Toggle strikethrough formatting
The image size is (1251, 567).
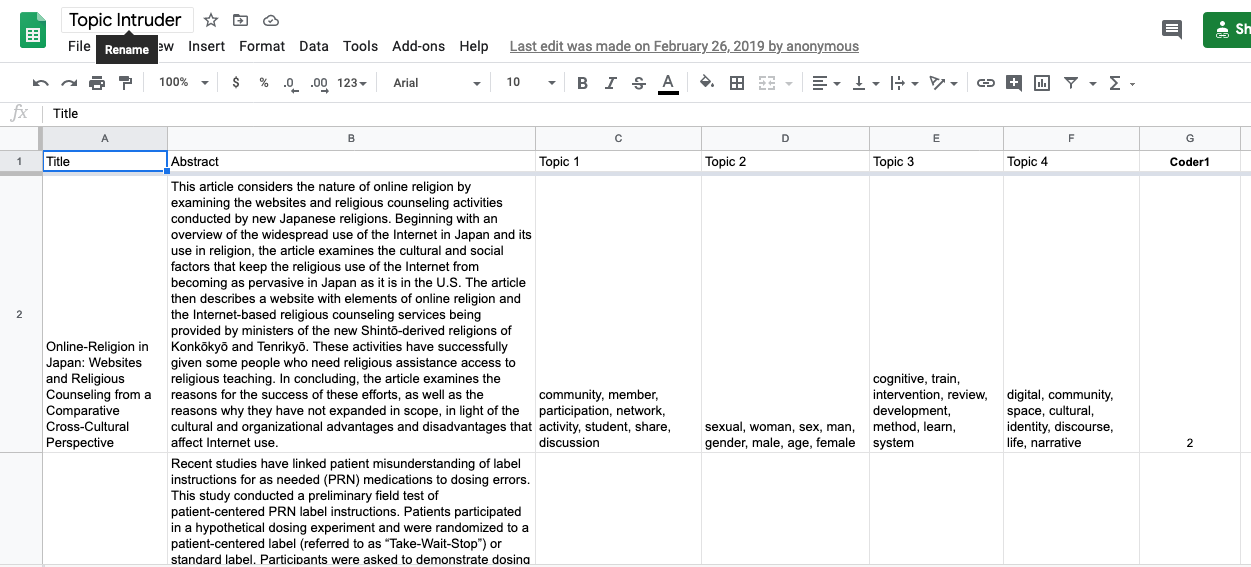click(639, 83)
